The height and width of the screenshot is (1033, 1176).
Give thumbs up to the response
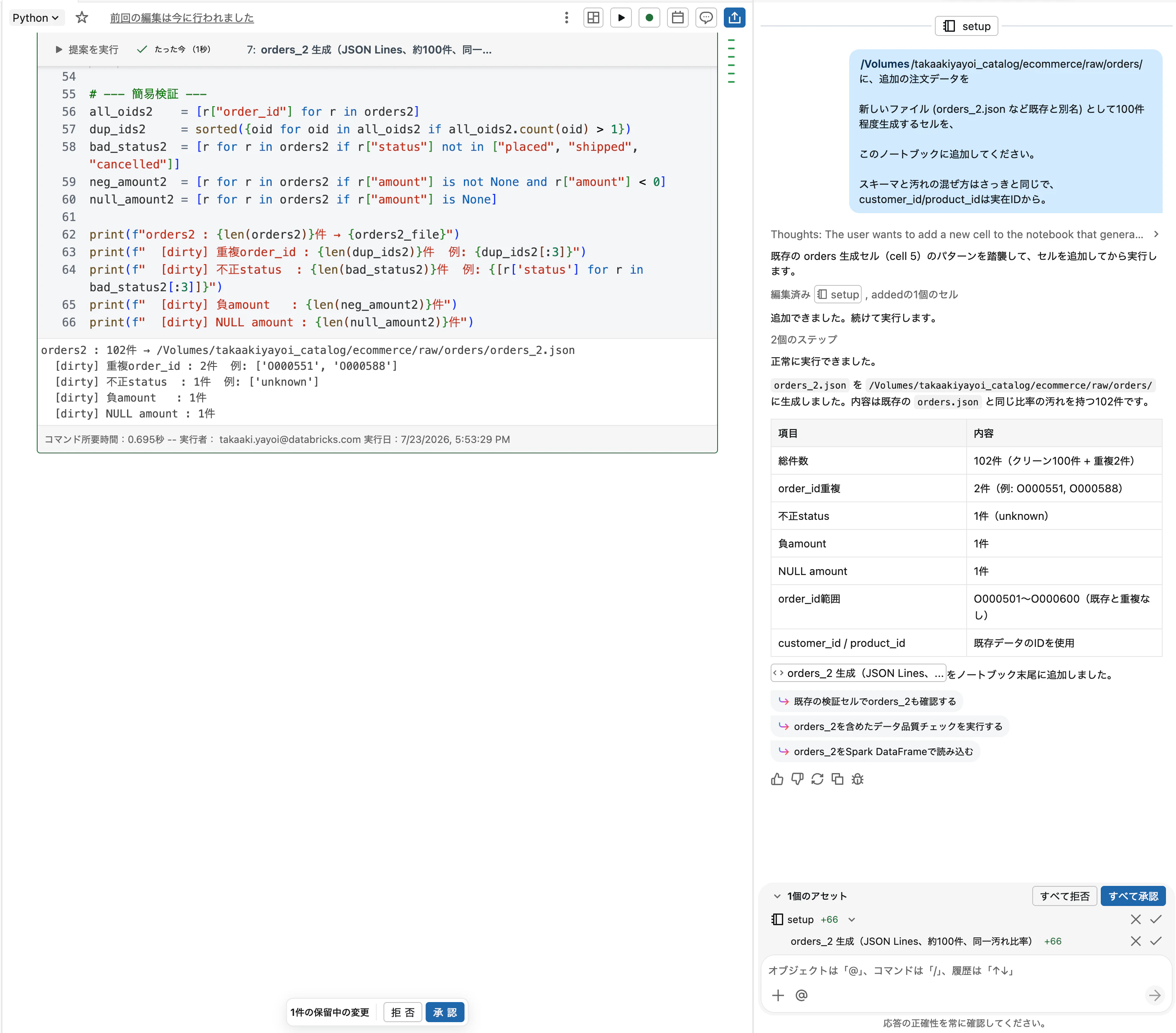777,779
